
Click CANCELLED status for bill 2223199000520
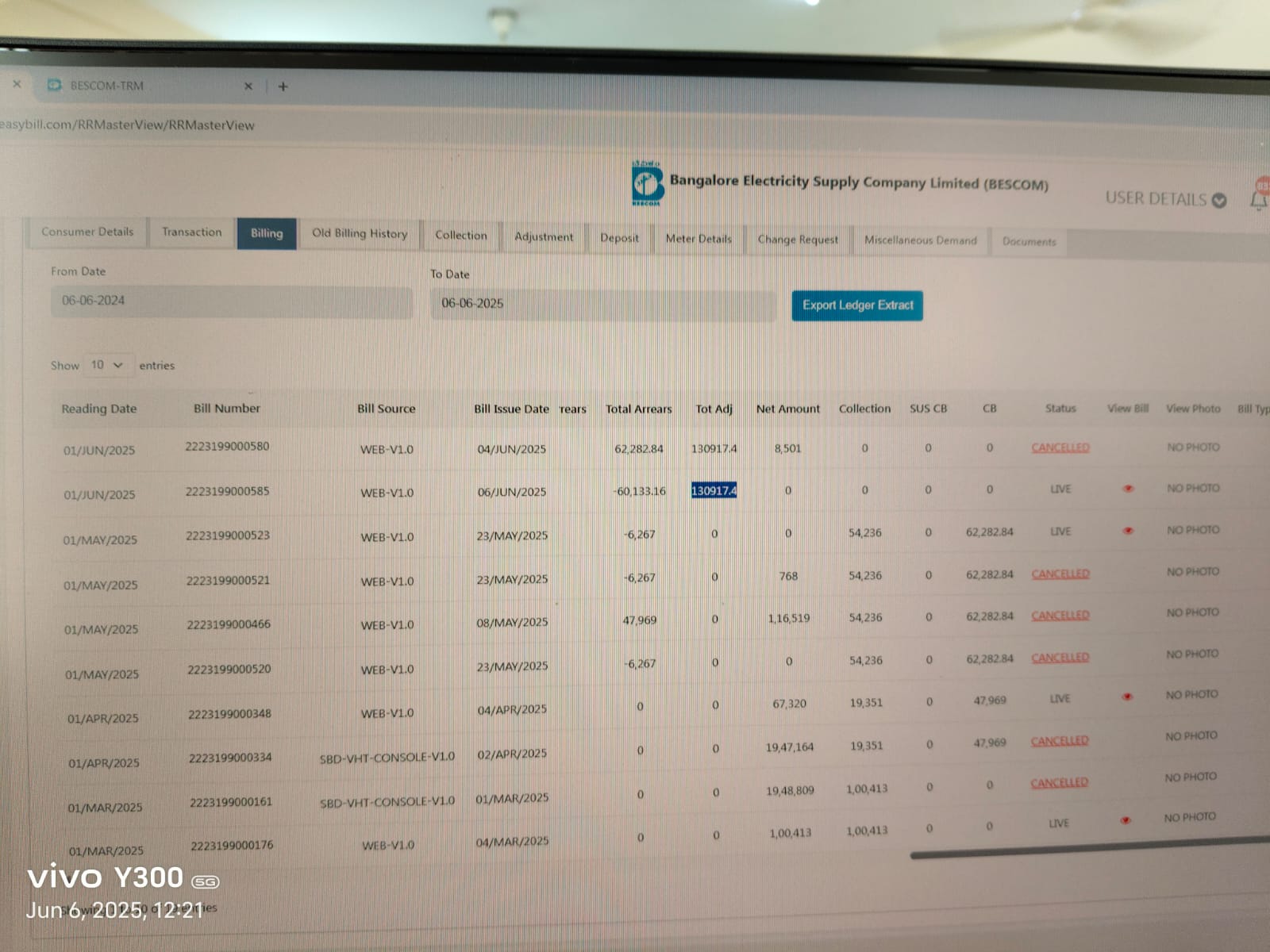click(x=1060, y=658)
